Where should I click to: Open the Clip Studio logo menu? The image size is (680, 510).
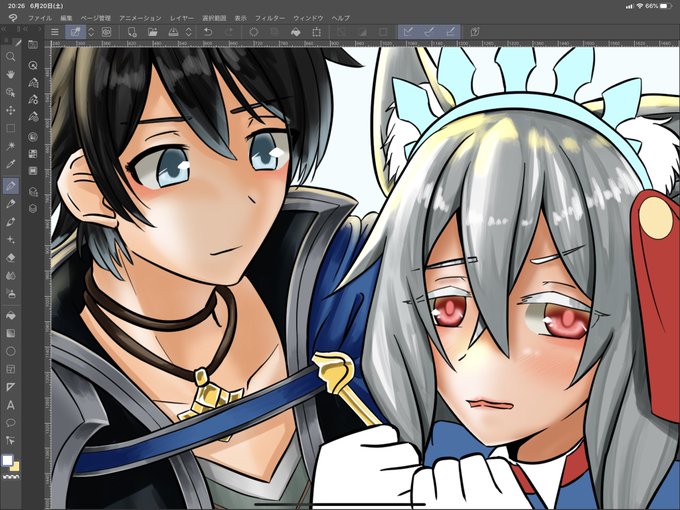coord(13,18)
